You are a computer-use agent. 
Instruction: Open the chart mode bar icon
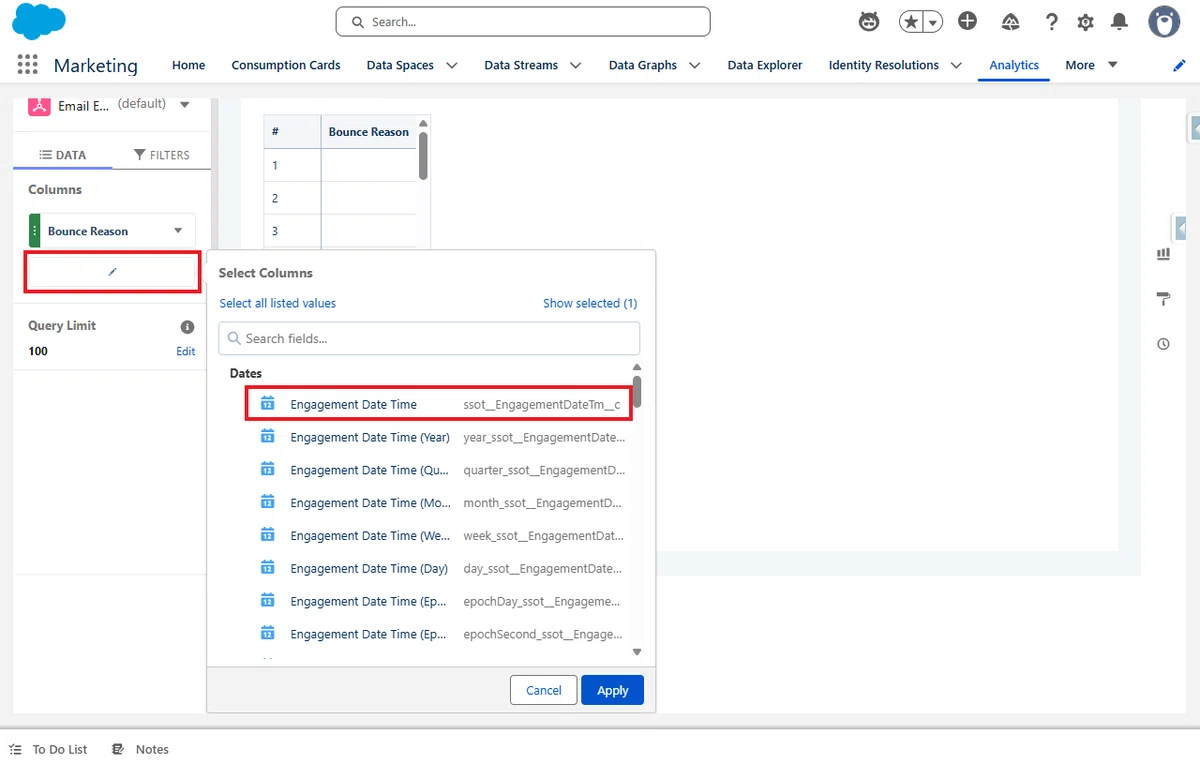[1163, 254]
